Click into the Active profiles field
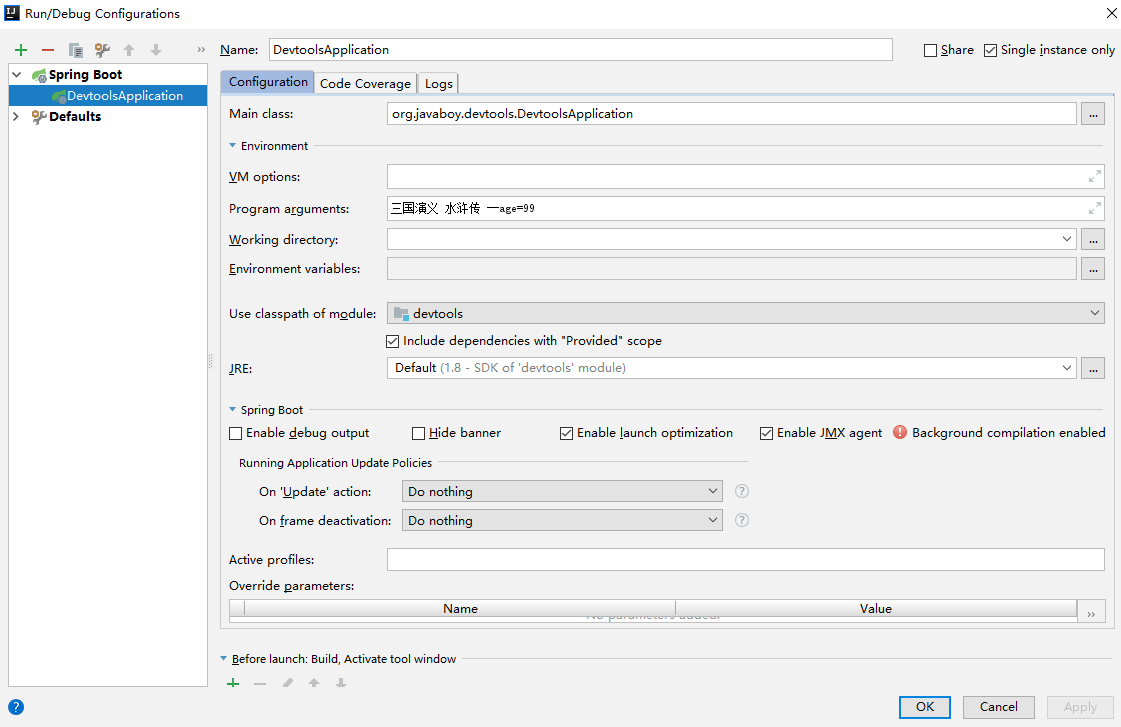Image resolution: width=1121 pixels, height=727 pixels. (x=745, y=560)
